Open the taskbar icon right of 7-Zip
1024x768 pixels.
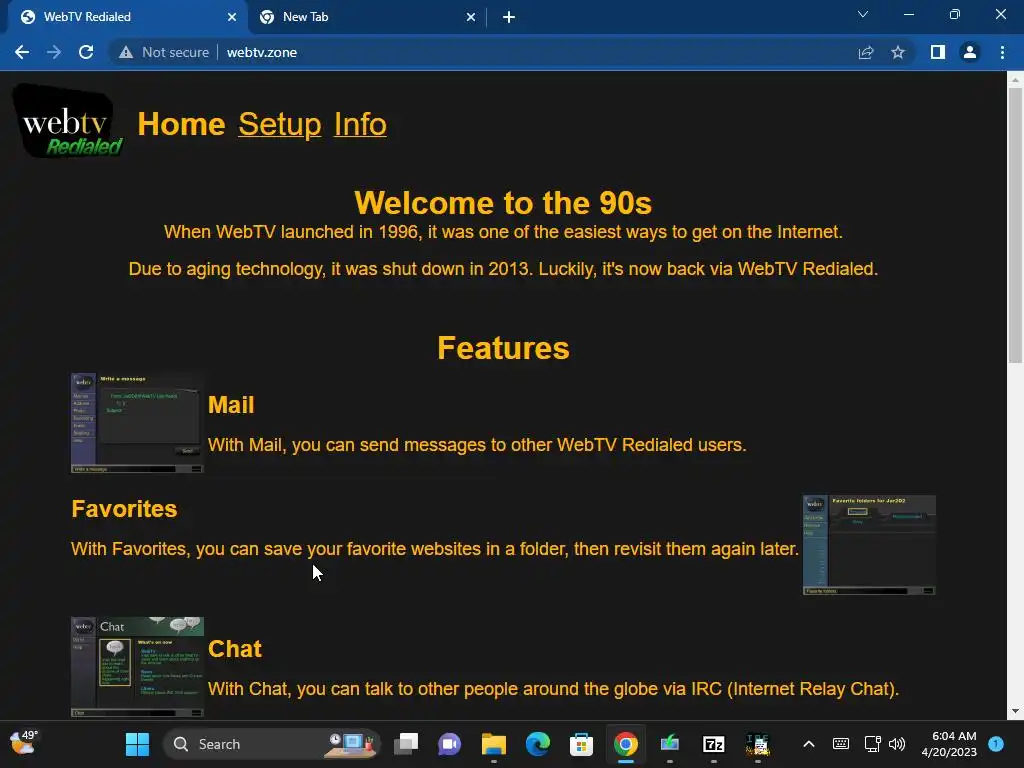[758, 744]
